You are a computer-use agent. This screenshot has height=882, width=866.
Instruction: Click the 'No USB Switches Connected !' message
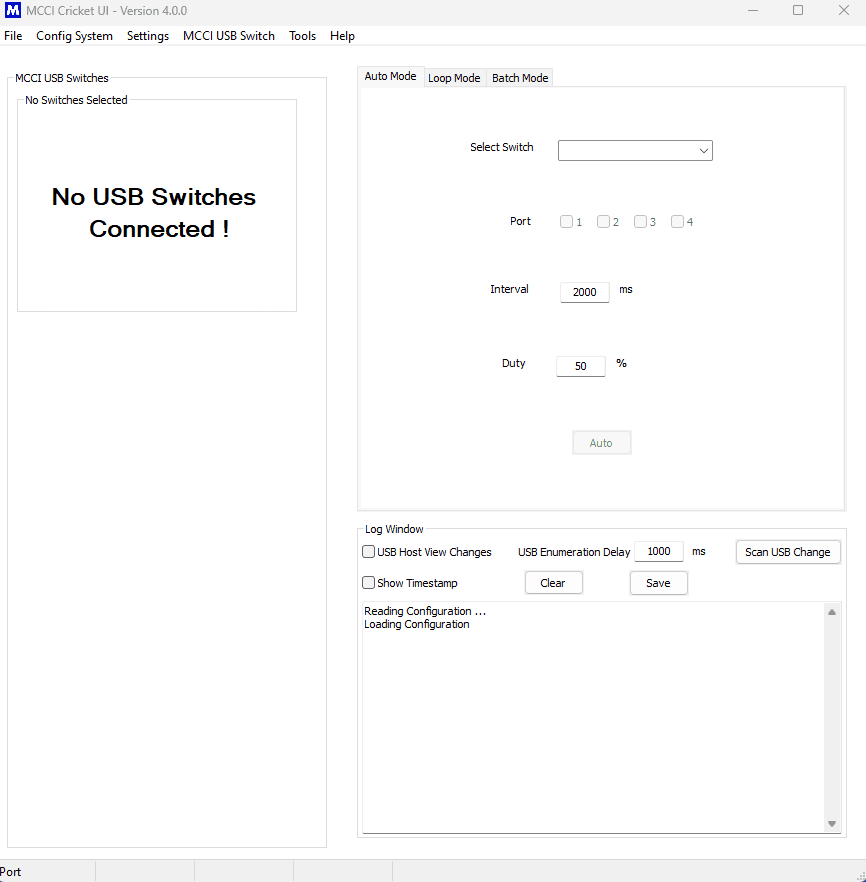154,213
